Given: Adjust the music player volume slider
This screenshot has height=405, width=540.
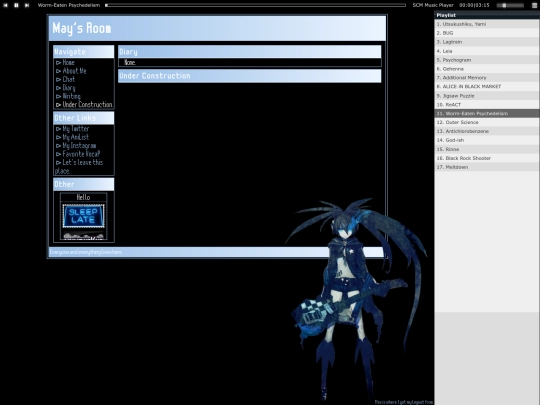Looking at the screenshot, I should pos(510,5).
